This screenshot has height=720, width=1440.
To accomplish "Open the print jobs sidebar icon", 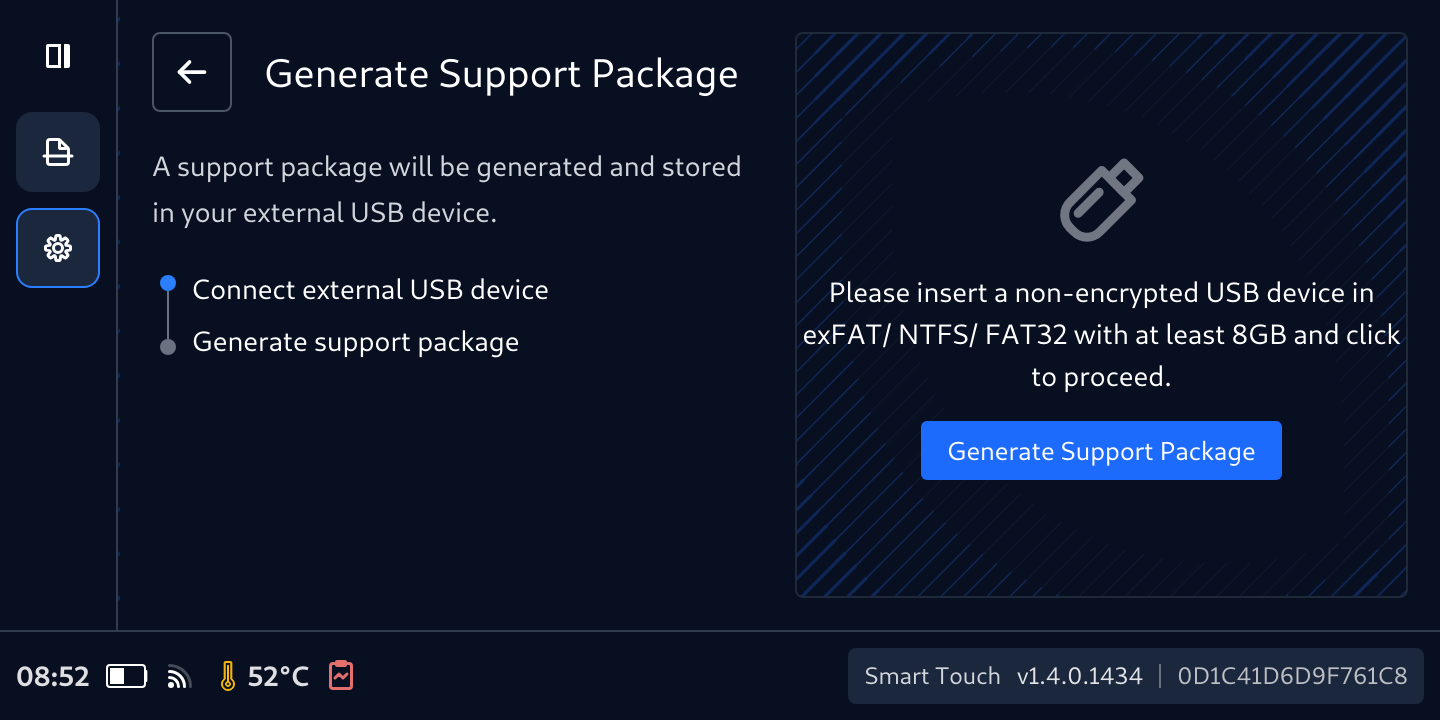I will (x=58, y=152).
